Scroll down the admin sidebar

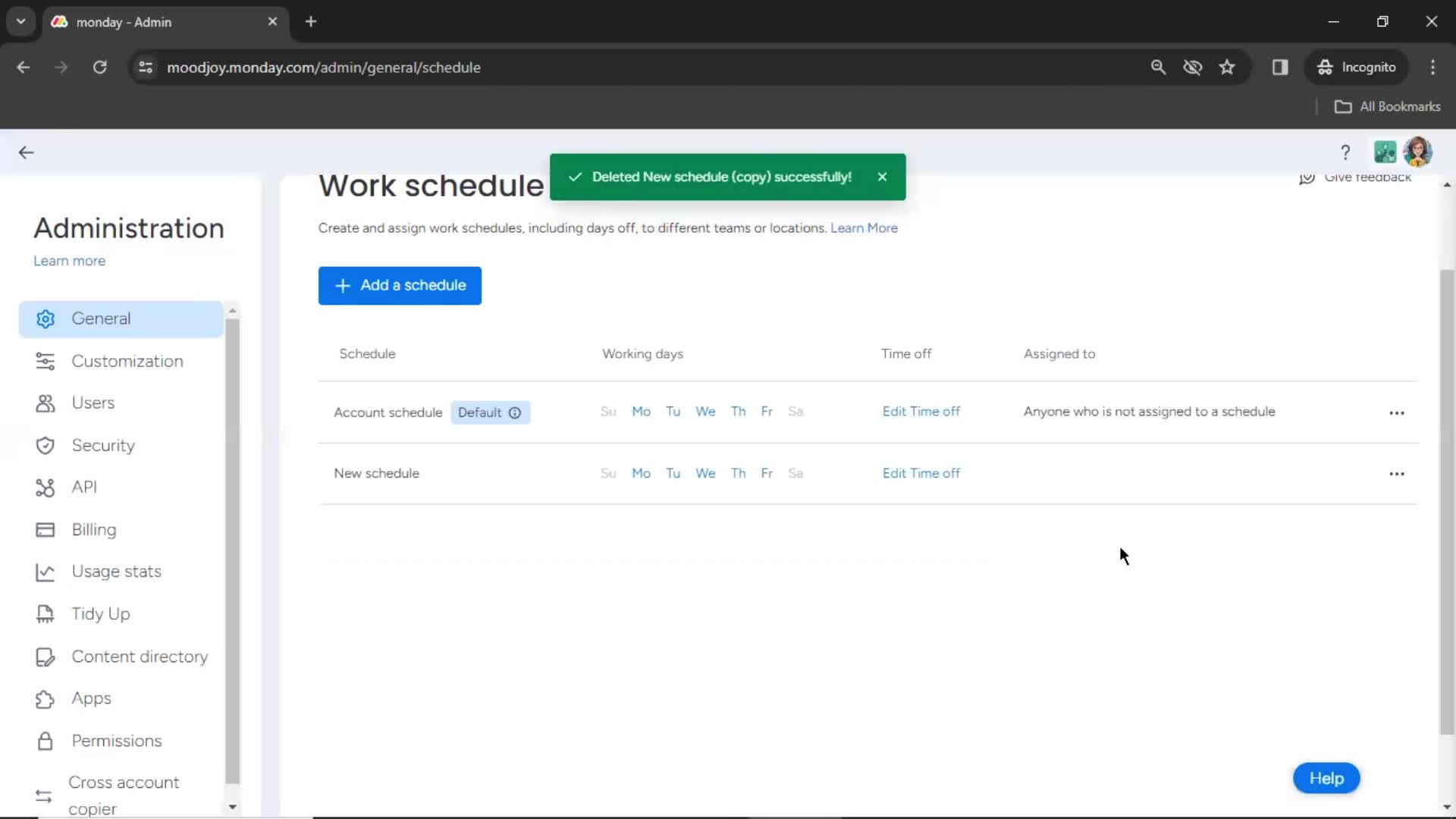[x=232, y=807]
